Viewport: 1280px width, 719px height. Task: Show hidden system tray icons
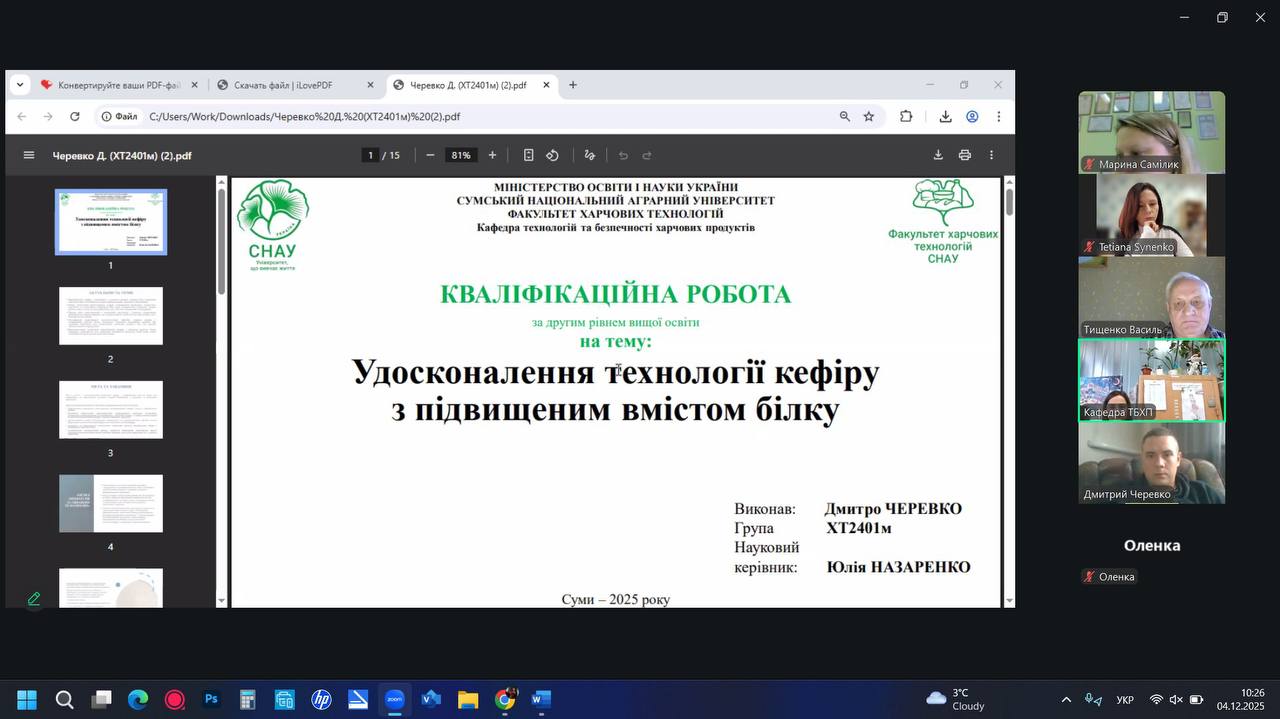1066,699
